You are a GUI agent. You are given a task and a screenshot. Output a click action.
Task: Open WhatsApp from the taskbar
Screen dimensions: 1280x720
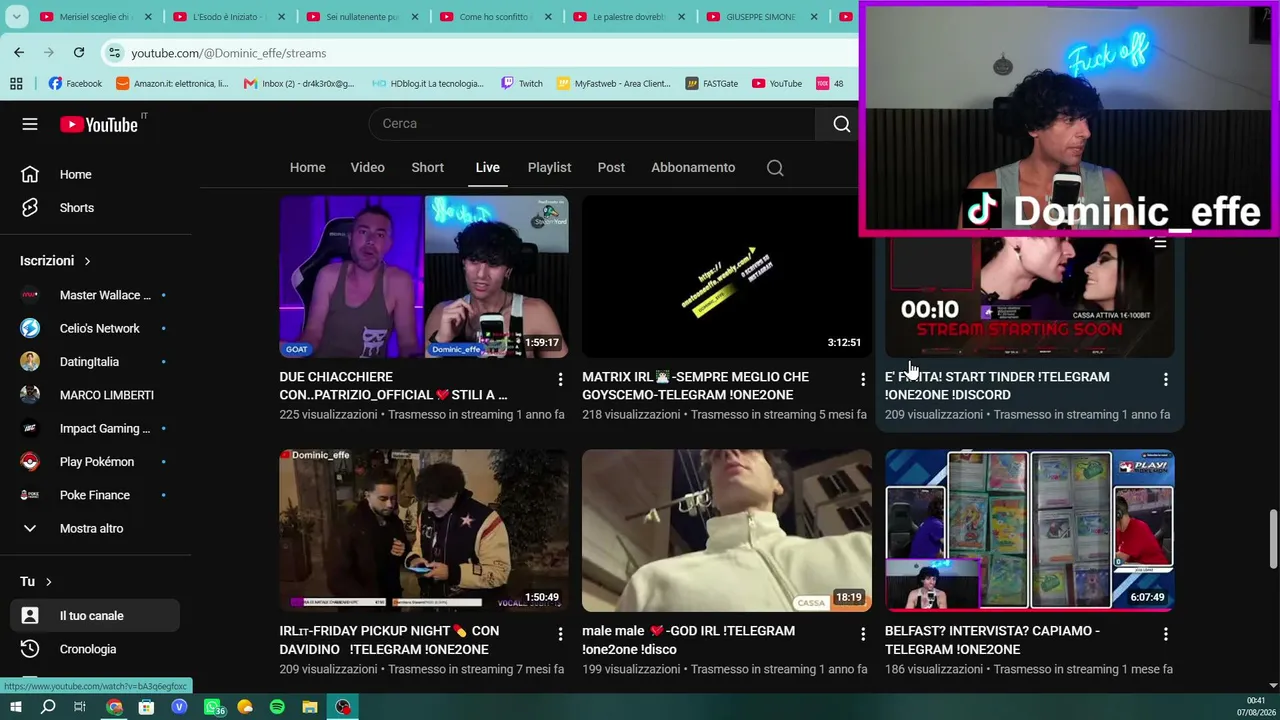pyautogui.click(x=213, y=707)
